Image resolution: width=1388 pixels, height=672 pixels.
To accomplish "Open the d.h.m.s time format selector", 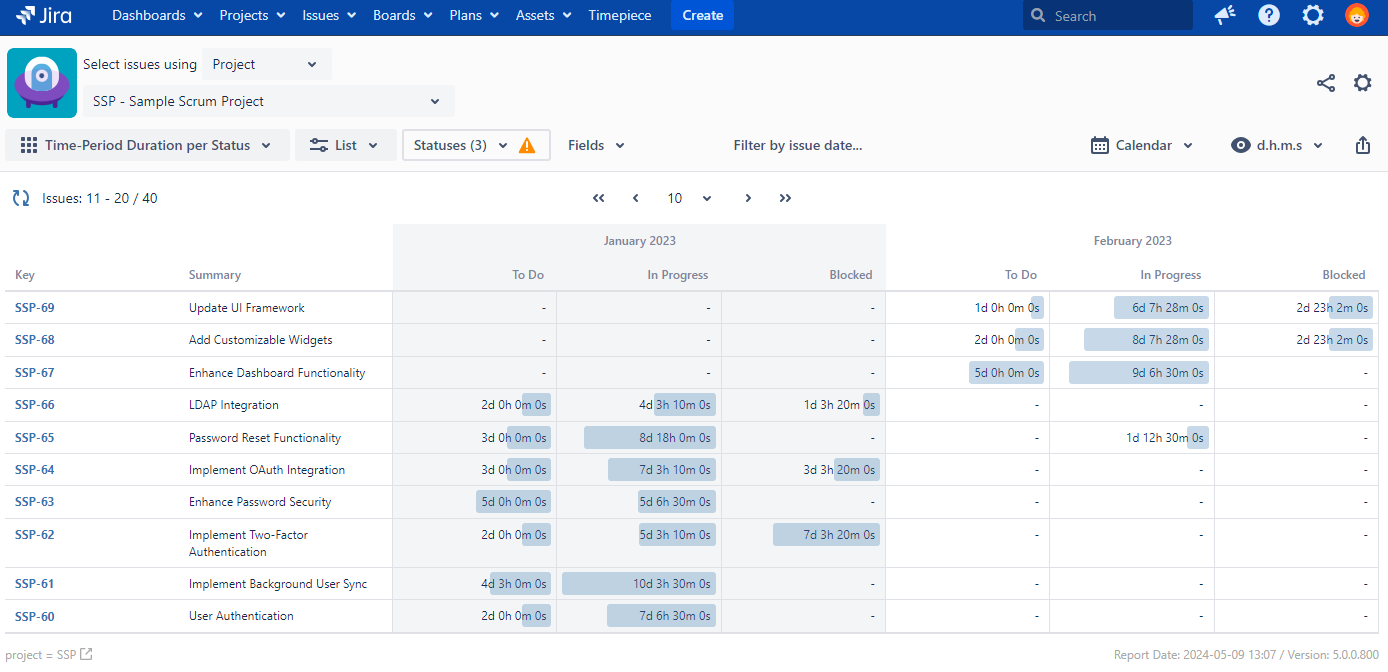I will (1277, 145).
